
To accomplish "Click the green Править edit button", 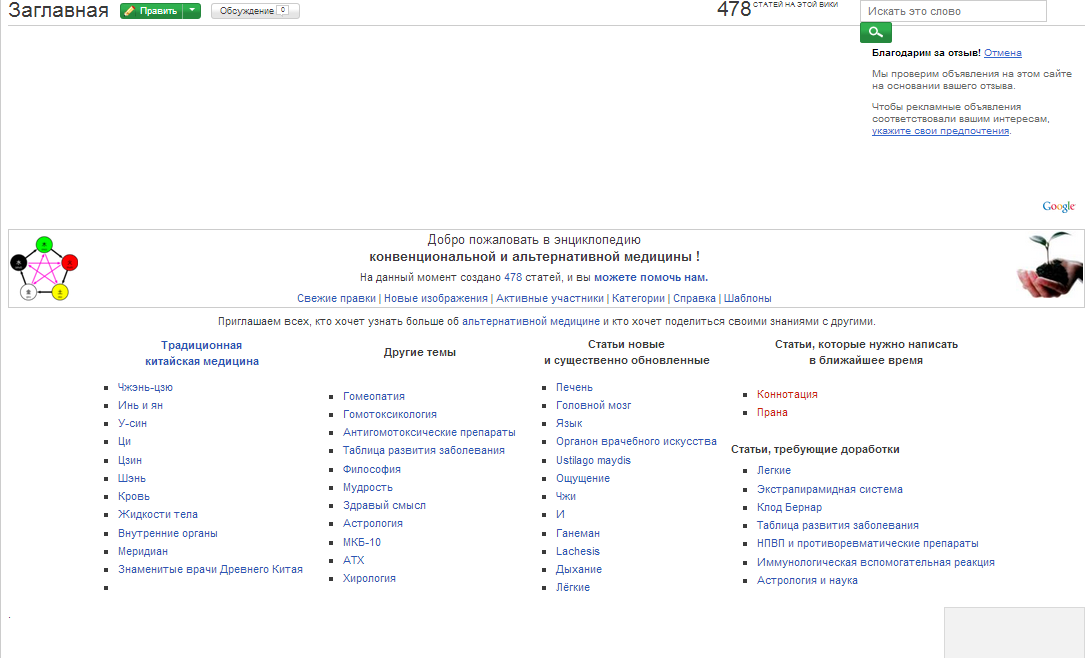I will (x=151, y=11).
